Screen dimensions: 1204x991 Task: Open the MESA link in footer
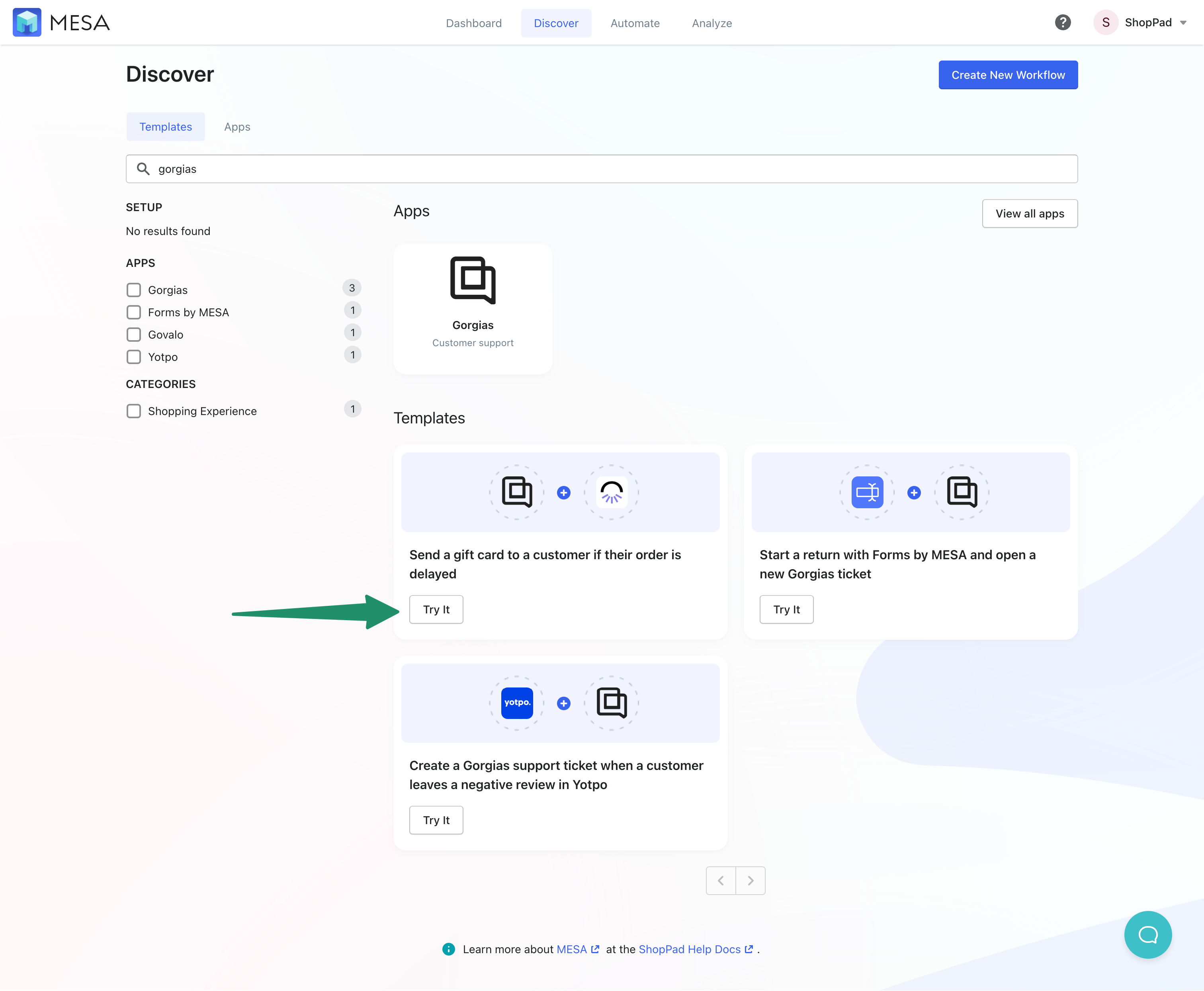coord(571,949)
